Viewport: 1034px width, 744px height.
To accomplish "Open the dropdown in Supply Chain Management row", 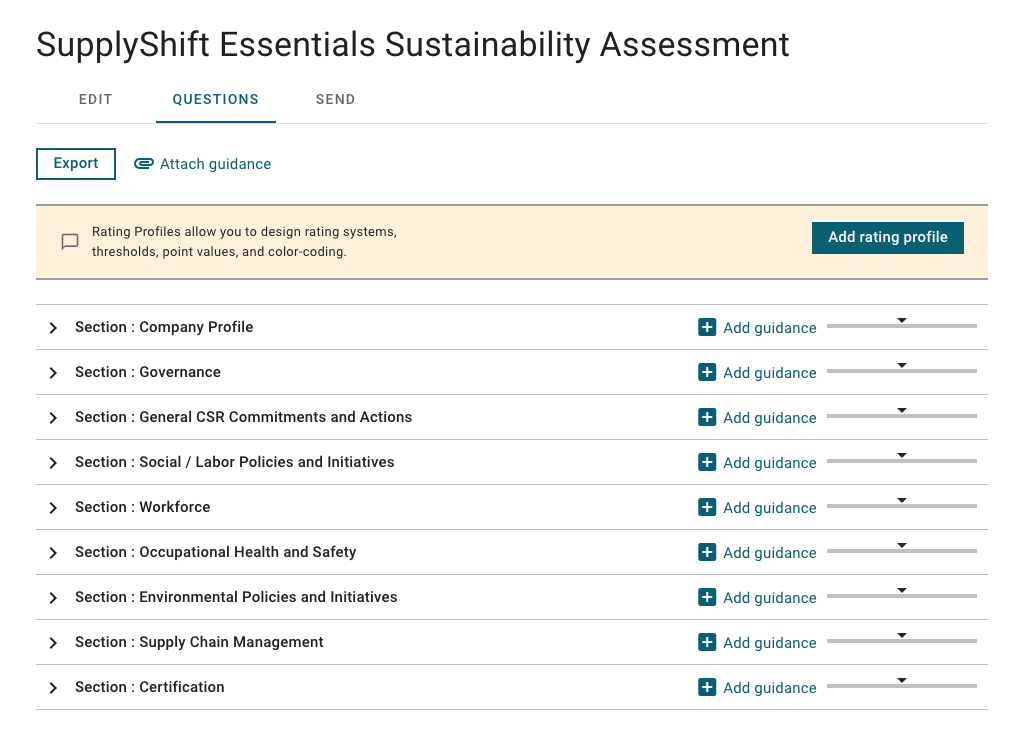I will point(901,637).
